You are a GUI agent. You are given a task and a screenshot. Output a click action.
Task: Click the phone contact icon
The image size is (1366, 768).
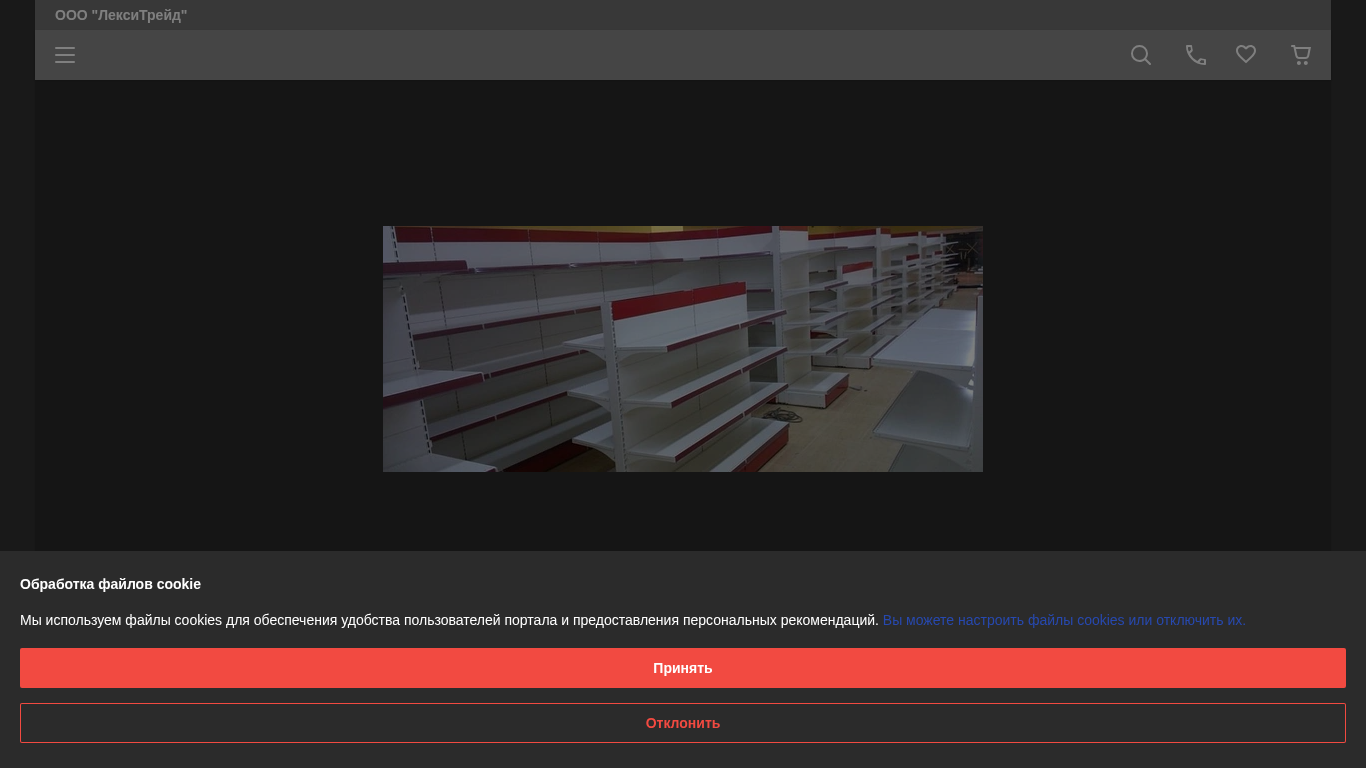(x=1196, y=55)
